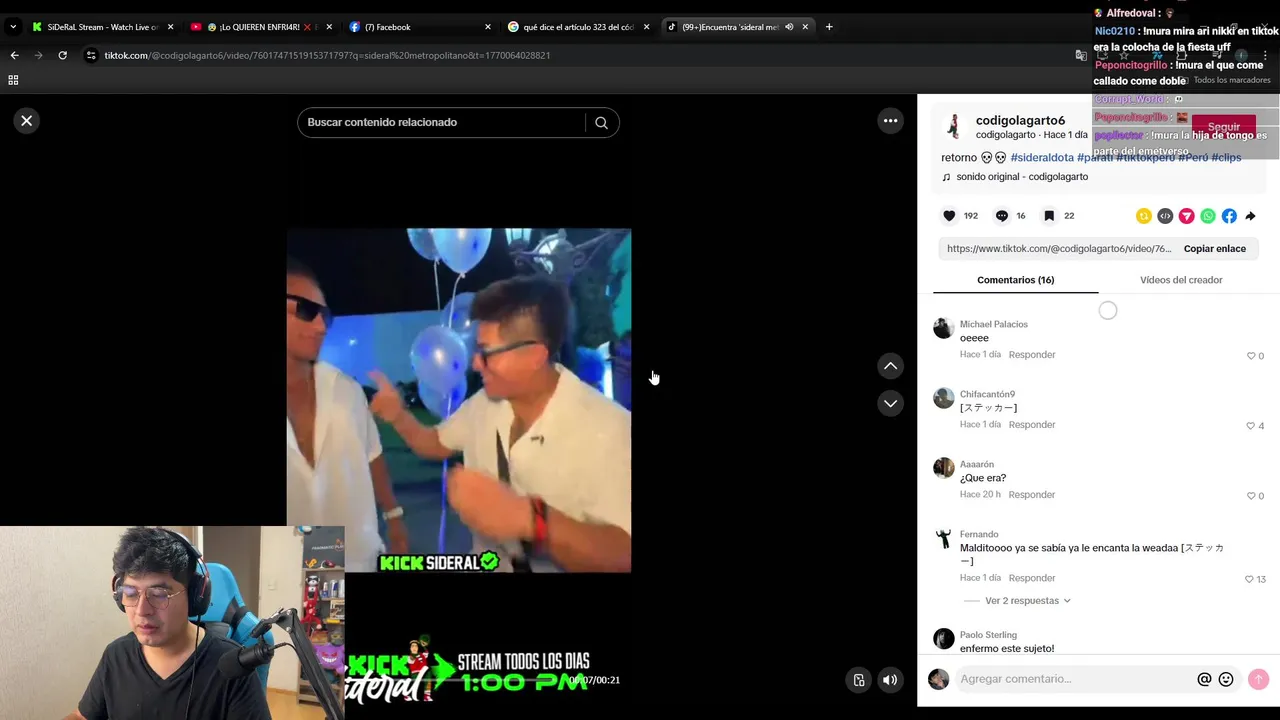Focus the 'Agregar comentario...' input field
The width and height of the screenshot is (1280, 720).
coord(1075,679)
